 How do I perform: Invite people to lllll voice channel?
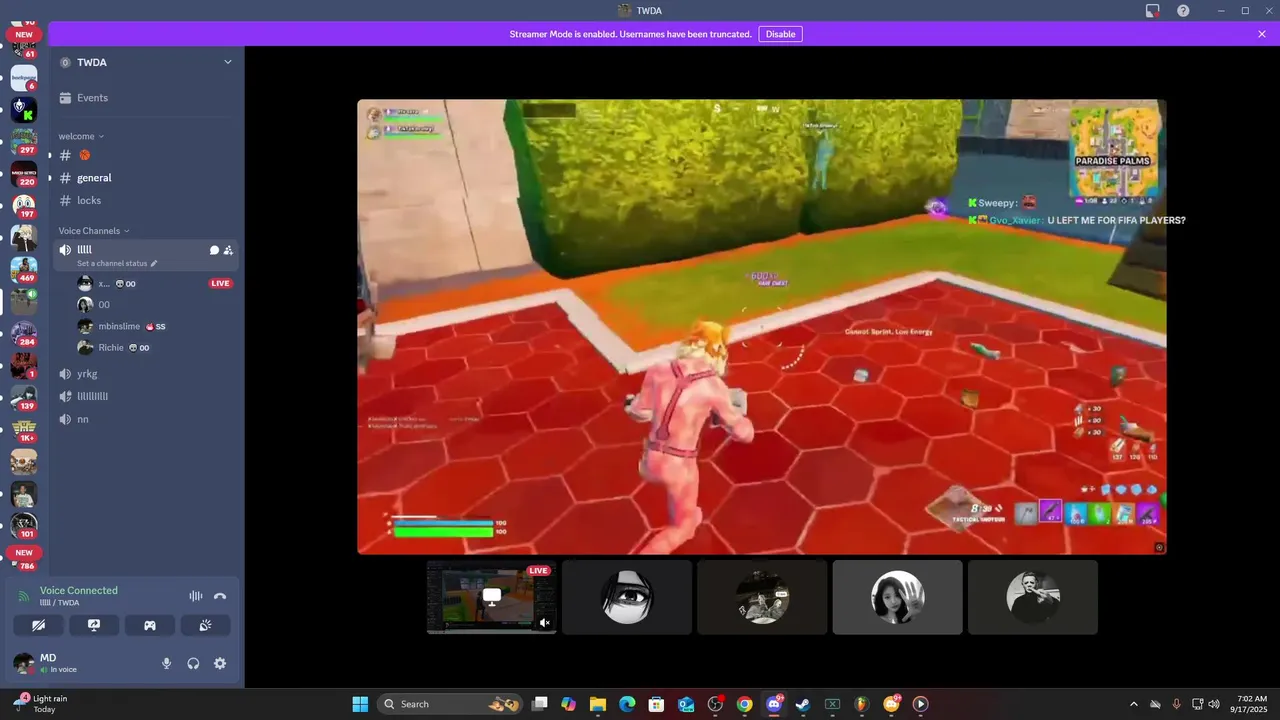click(228, 250)
